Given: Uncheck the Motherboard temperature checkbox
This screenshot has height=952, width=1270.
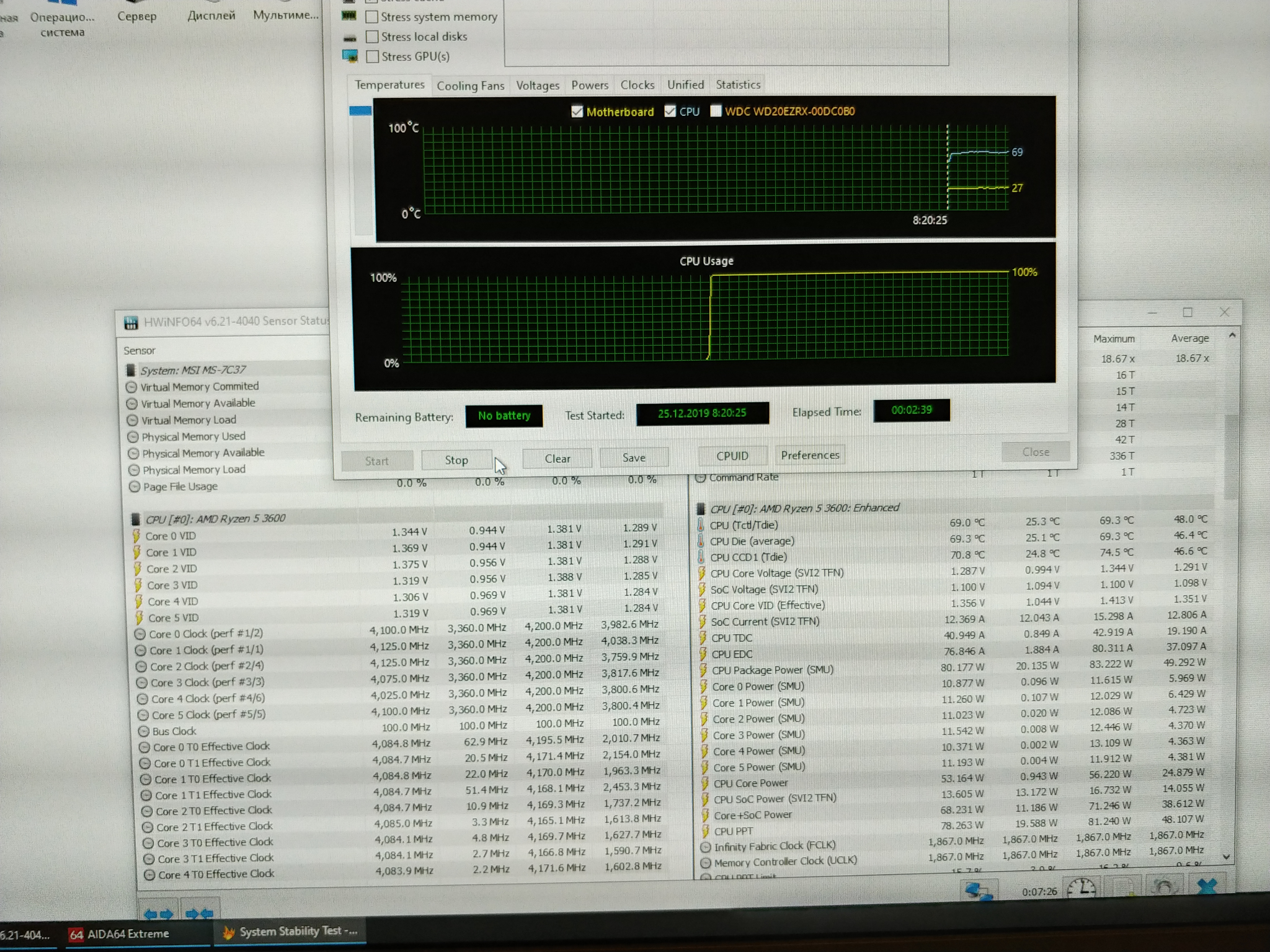Looking at the screenshot, I should (x=577, y=112).
